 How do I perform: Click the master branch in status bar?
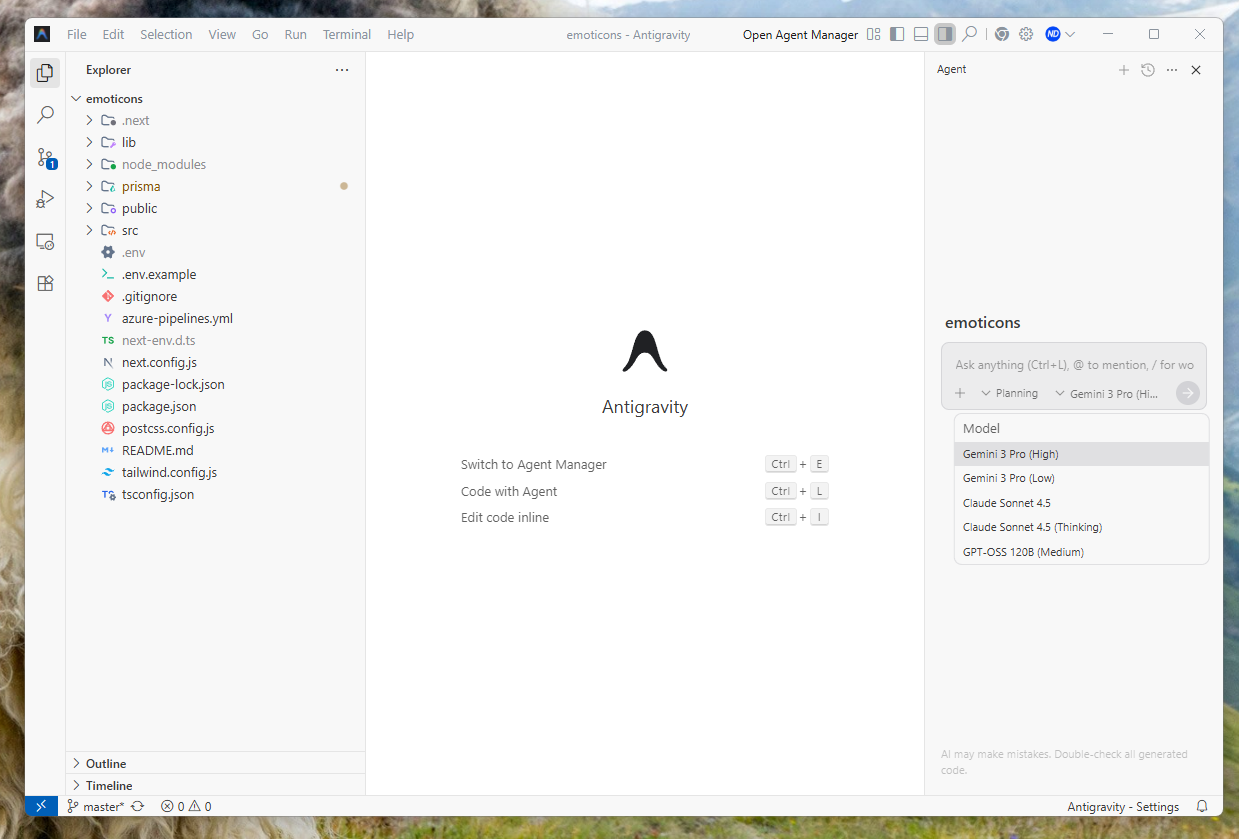[x=97, y=806]
